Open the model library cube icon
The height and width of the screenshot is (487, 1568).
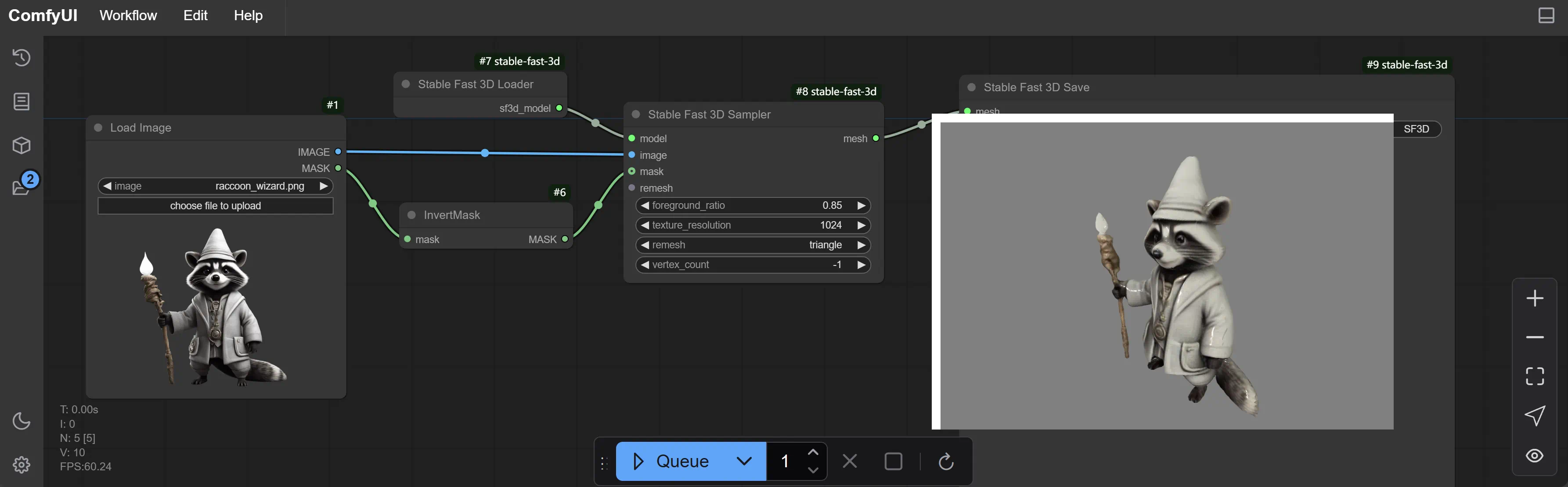[22, 145]
